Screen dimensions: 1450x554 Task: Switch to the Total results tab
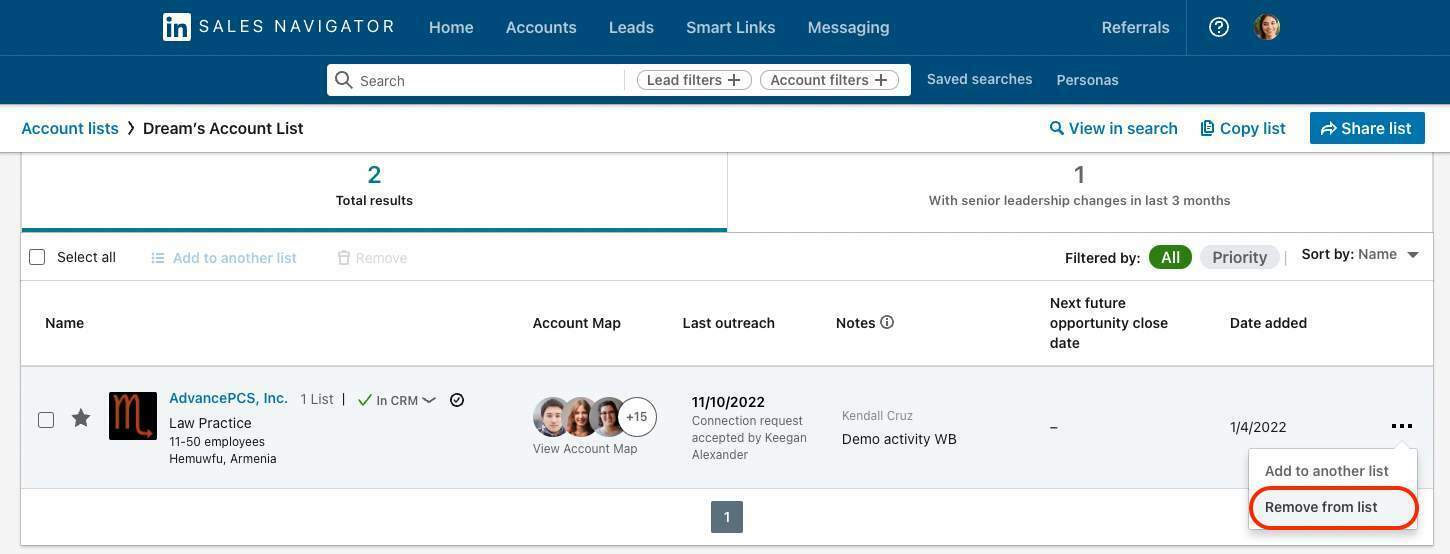click(374, 190)
